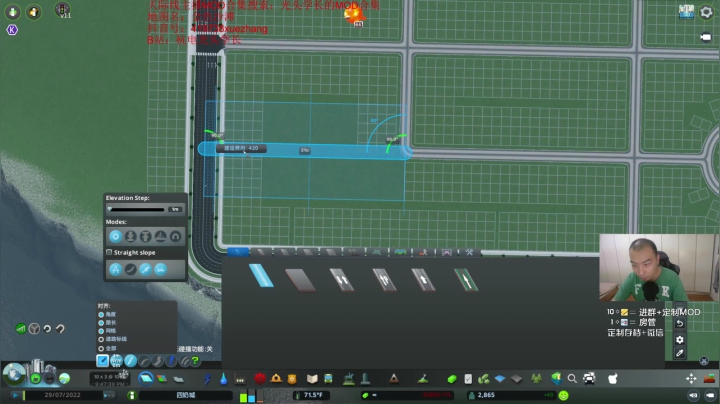Switch to the wrench-and-hammer tools tab
This screenshot has width=720, height=404.
pyautogui.click(x=469, y=252)
